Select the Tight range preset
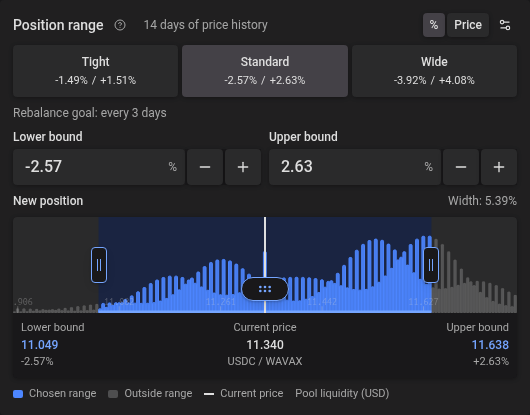The height and width of the screenshot is (415, 530). click(x=95, y=71)
